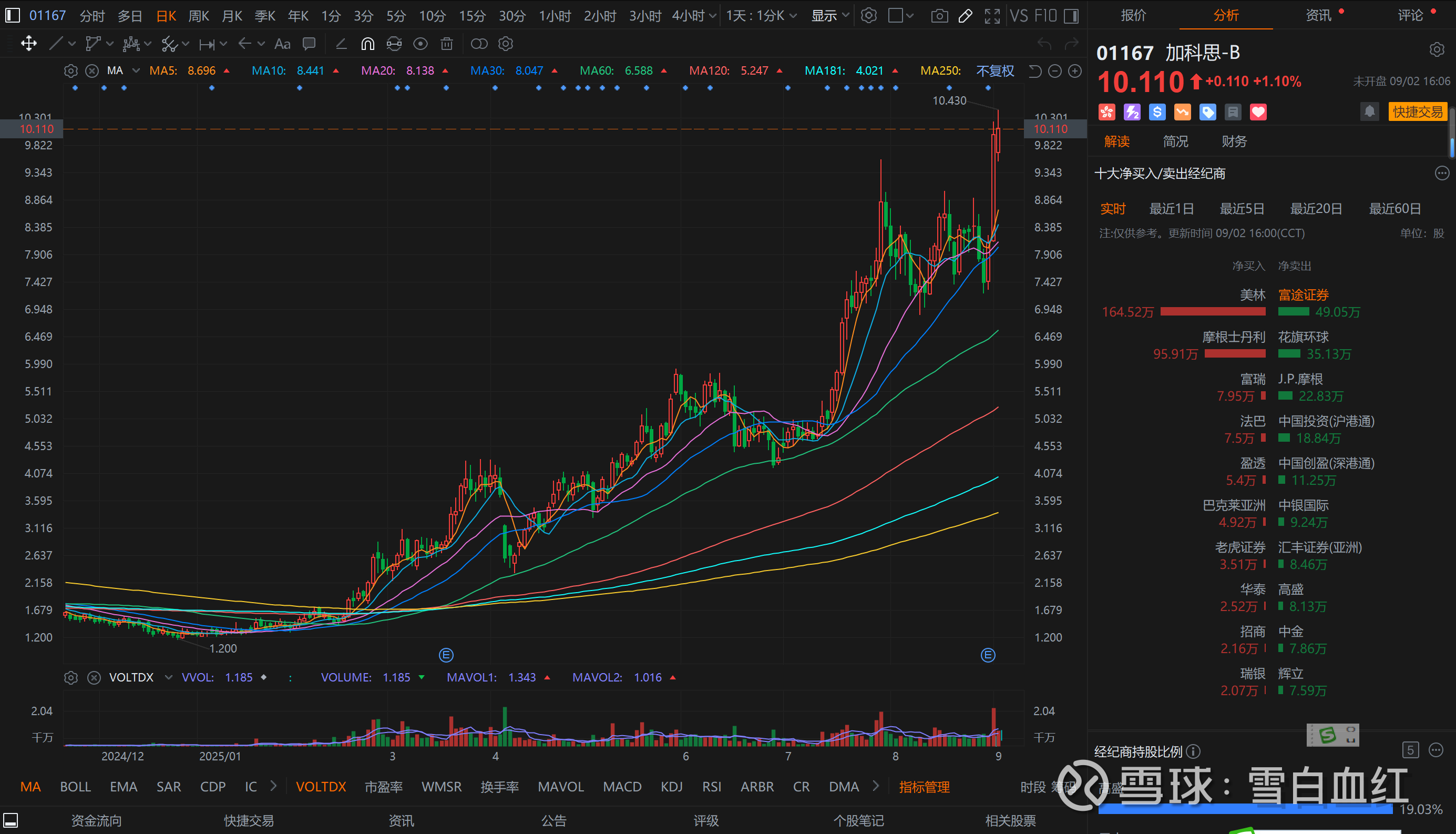Click the 快捷交易 orange button
This screenshot has width=1456, height=834.
pyautogui.click(x=1417, y=111)
